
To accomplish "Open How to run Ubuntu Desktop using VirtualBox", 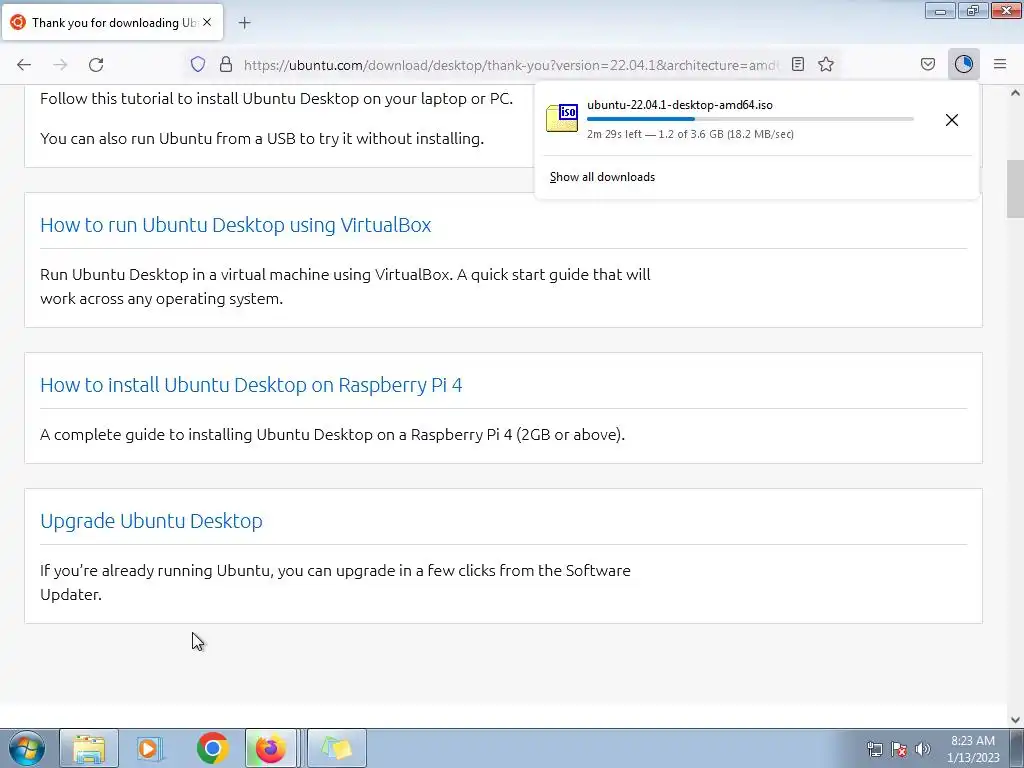I will click(236, 225).
